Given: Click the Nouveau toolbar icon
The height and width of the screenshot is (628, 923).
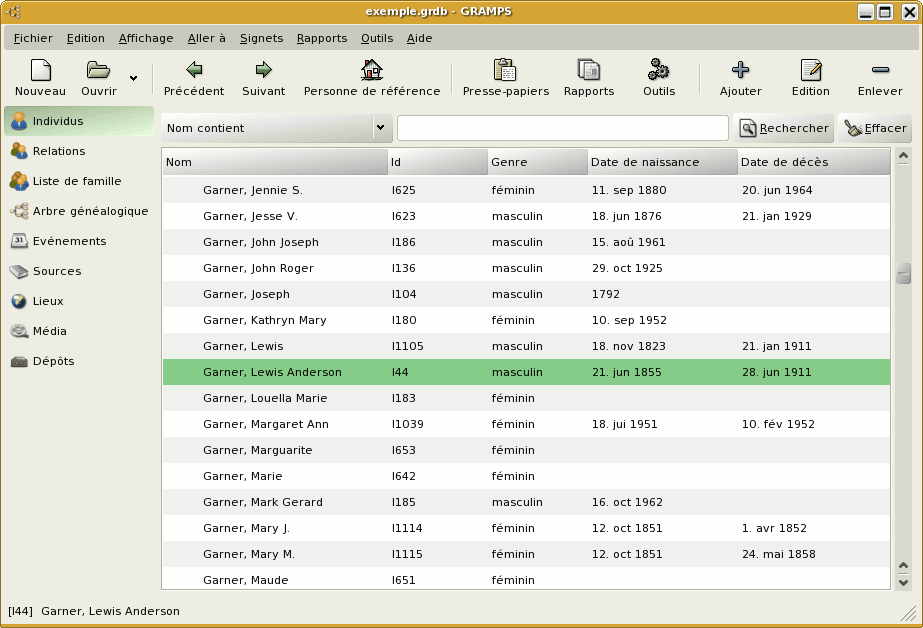Looking at the screenshot, I should point(40,71).
